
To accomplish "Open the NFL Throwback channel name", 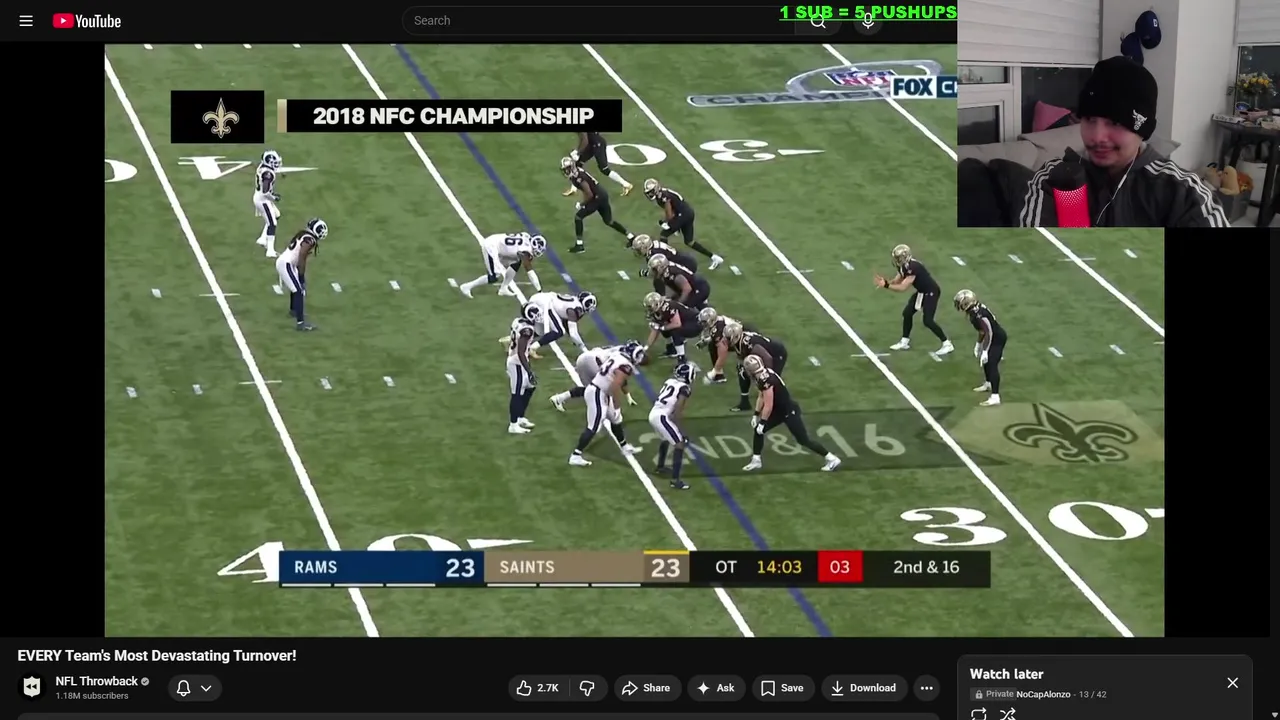I will [x=97, y=681].
